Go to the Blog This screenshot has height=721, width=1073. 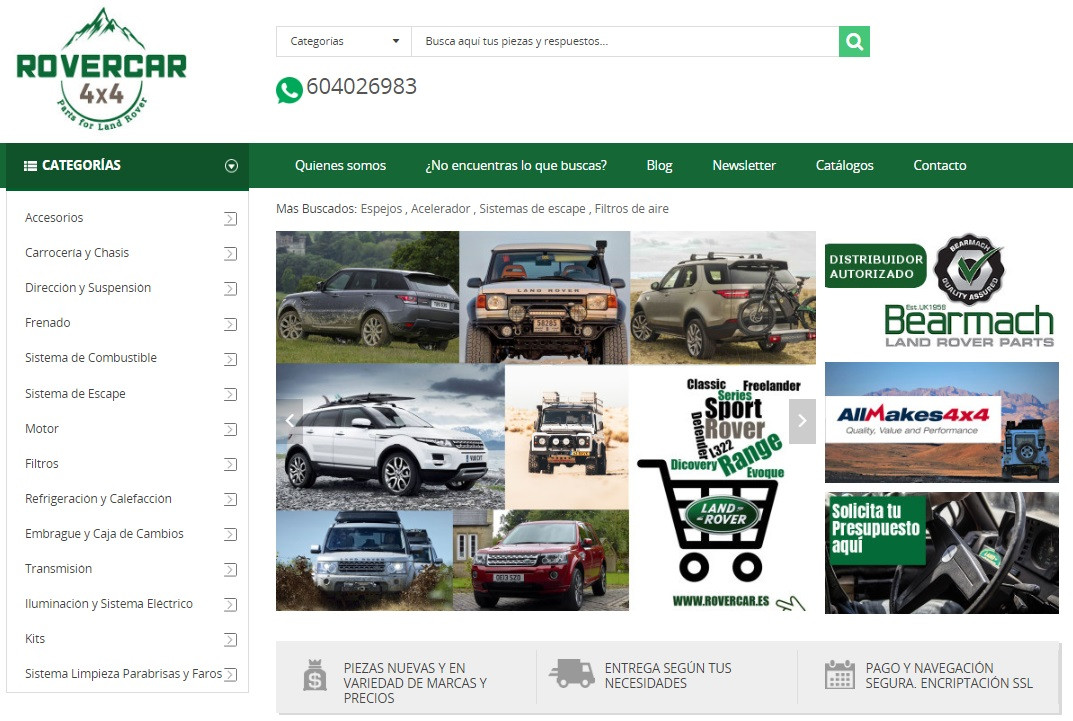tap(660, 166)
